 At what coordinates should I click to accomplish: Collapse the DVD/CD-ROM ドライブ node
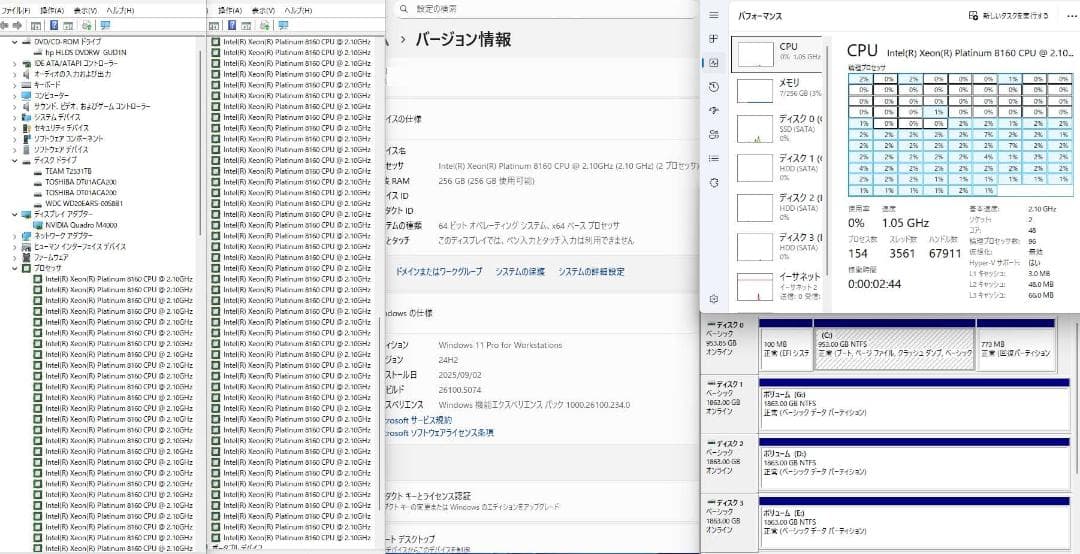click(15, 42)
